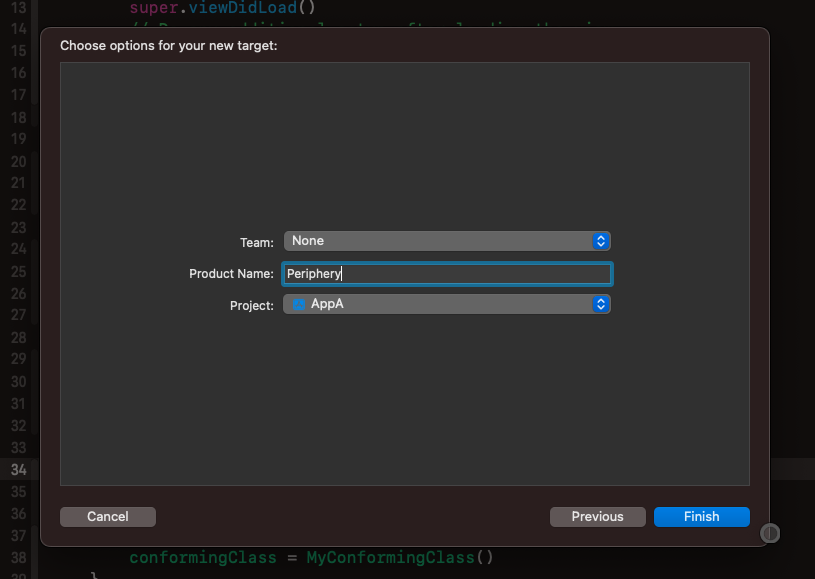815x579 pixels.
Task: Open the Team dropdown set to None
Action: coord(447,241)
